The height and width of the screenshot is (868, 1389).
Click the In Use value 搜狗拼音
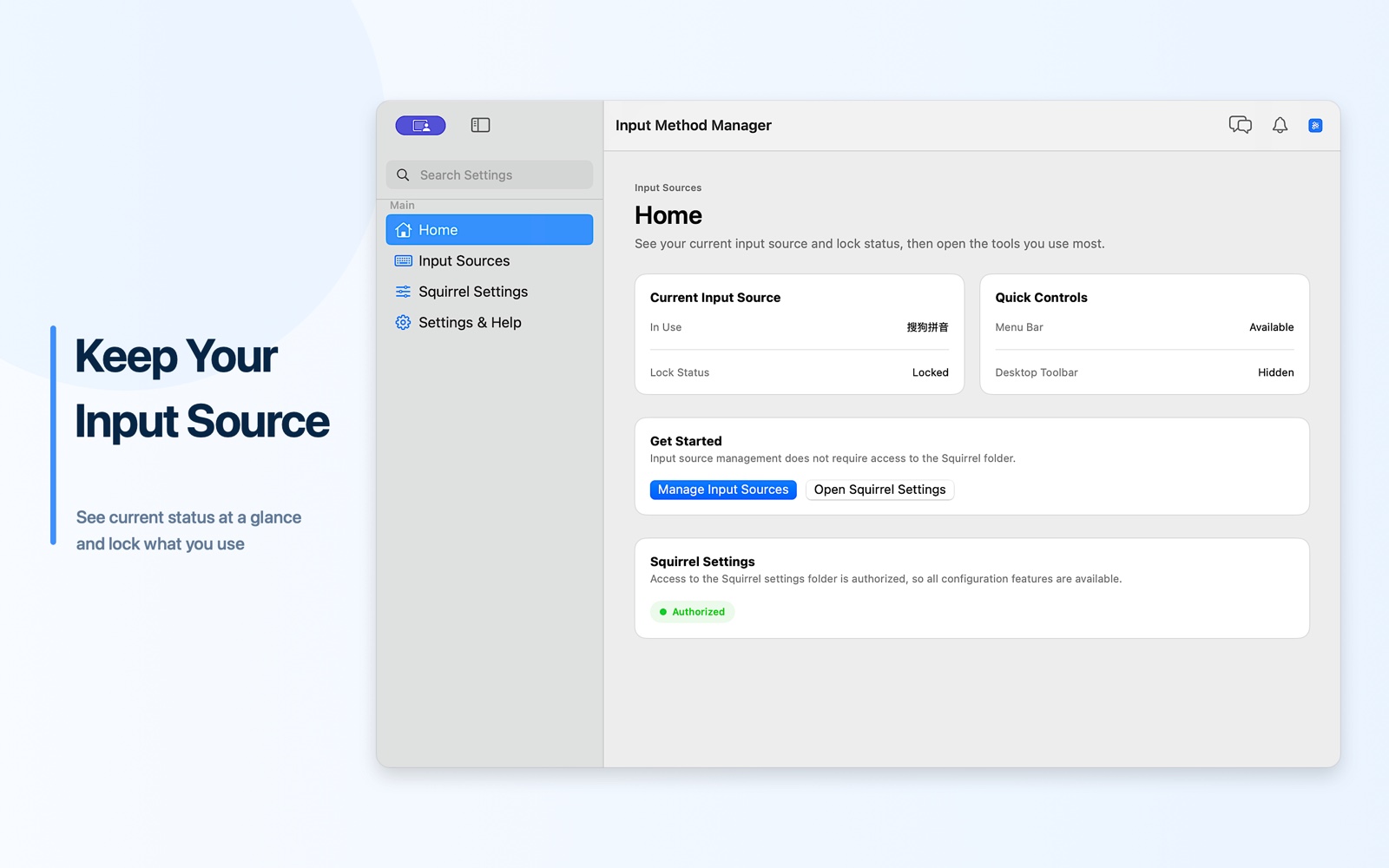point(927,327)
